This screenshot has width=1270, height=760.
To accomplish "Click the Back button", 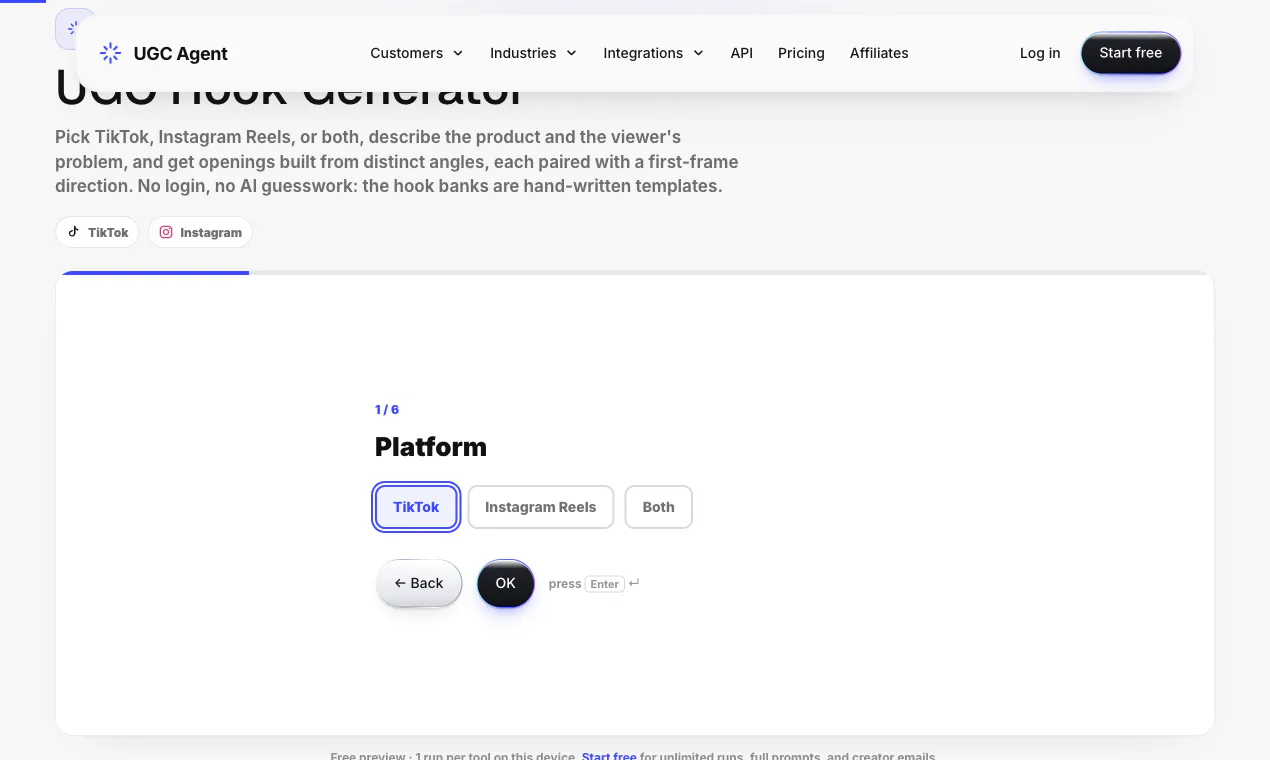I will 419,583.
